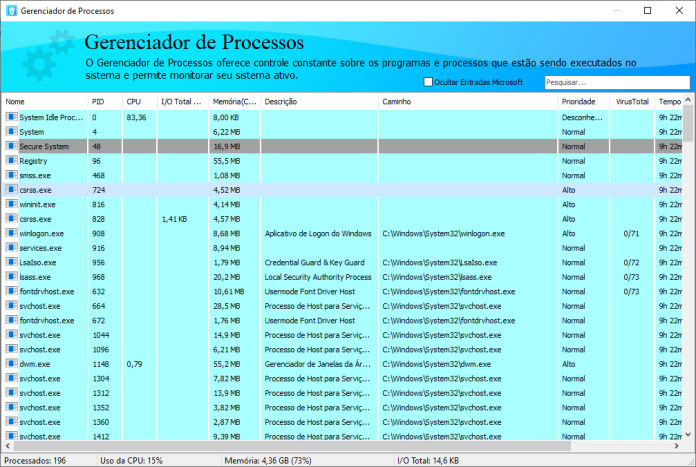Enable Ocultar Entradas Microsoft checkbox
Image resolution: width=696 pixels, height=467 pixels.
428,82
